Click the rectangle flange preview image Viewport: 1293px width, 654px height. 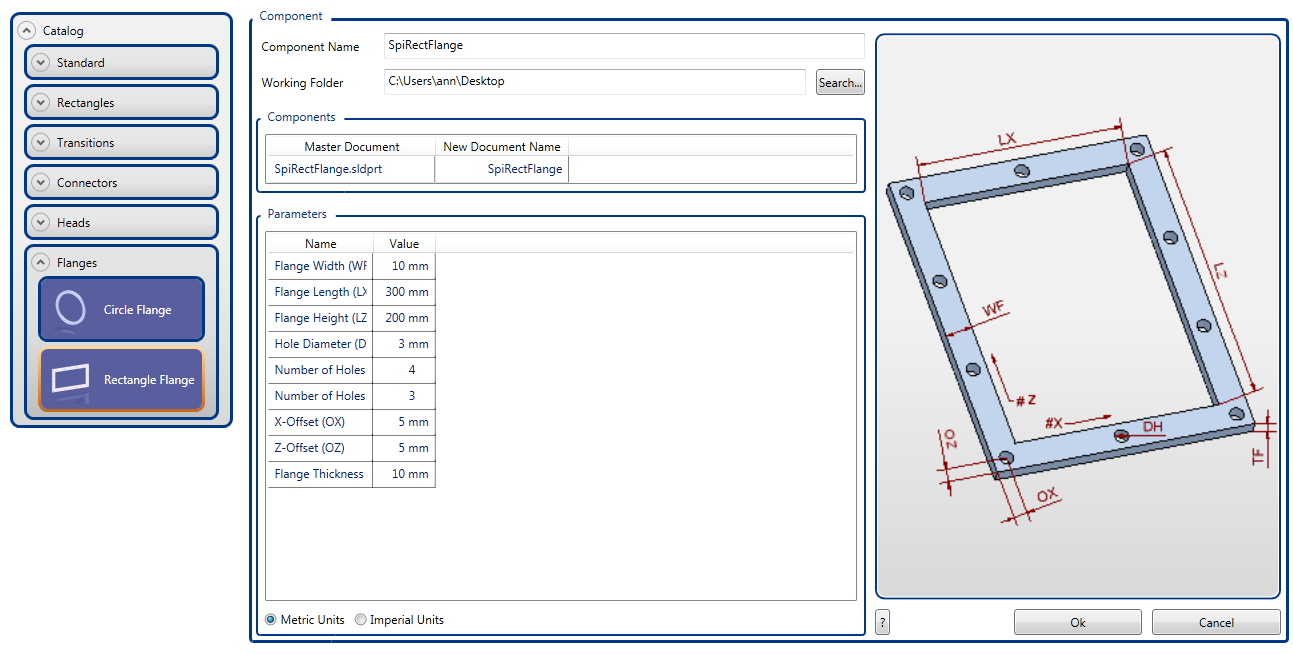click(x=1077, y=316)
